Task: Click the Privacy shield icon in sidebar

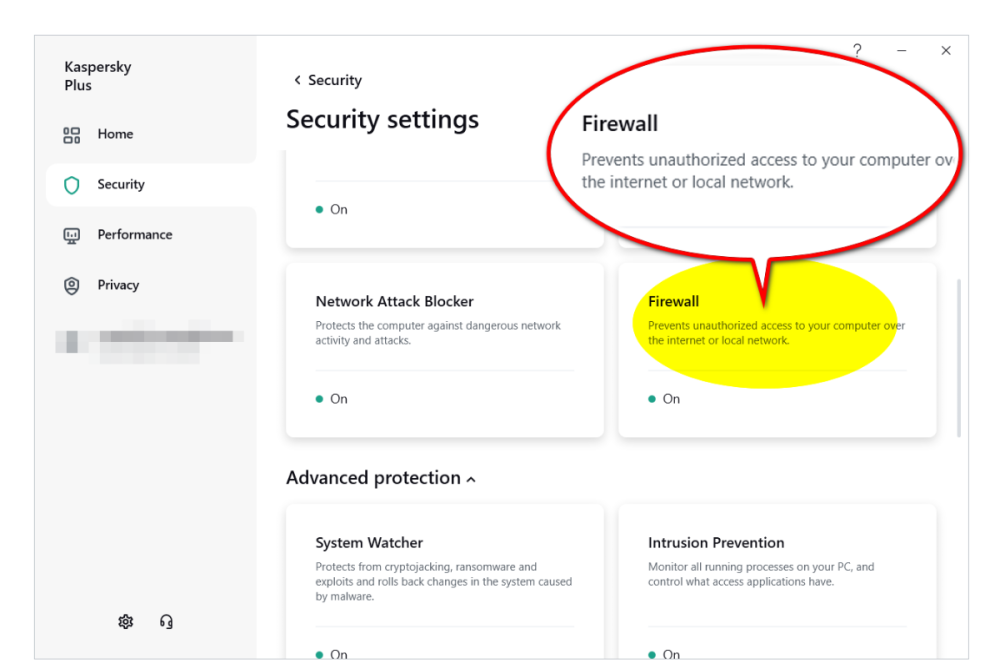Action: [72, 285]
